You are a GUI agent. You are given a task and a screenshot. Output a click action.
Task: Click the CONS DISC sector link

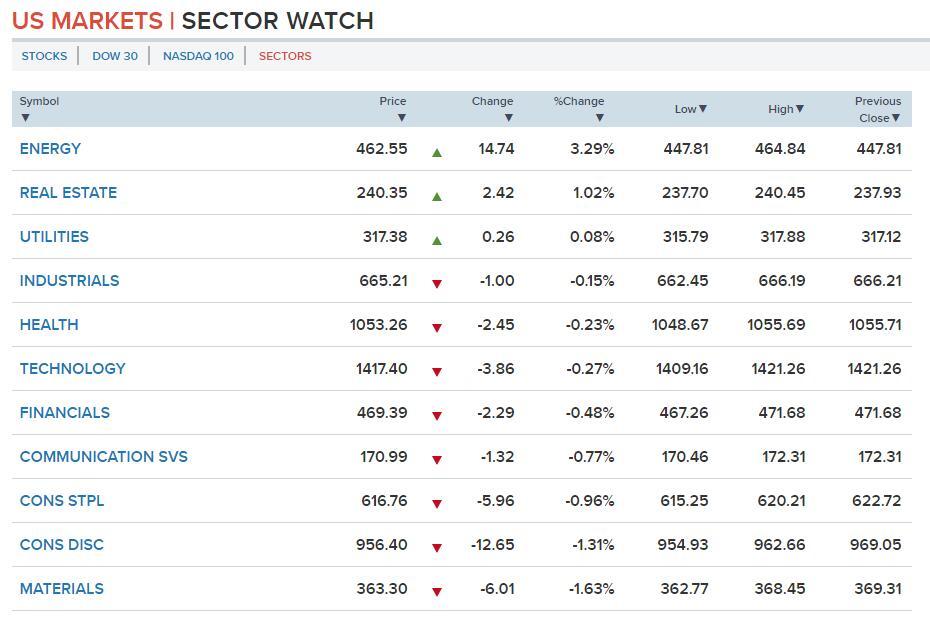point(62,545)
